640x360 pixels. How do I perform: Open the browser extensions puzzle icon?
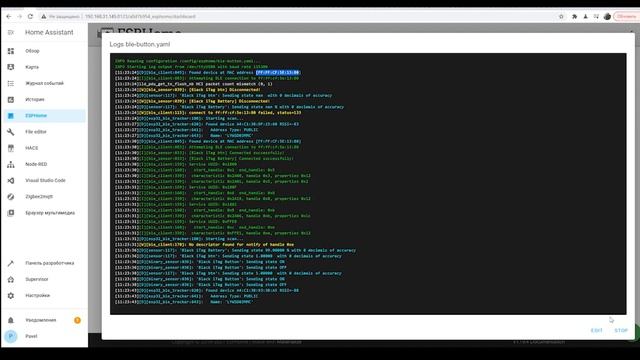[x=574, y=16]
